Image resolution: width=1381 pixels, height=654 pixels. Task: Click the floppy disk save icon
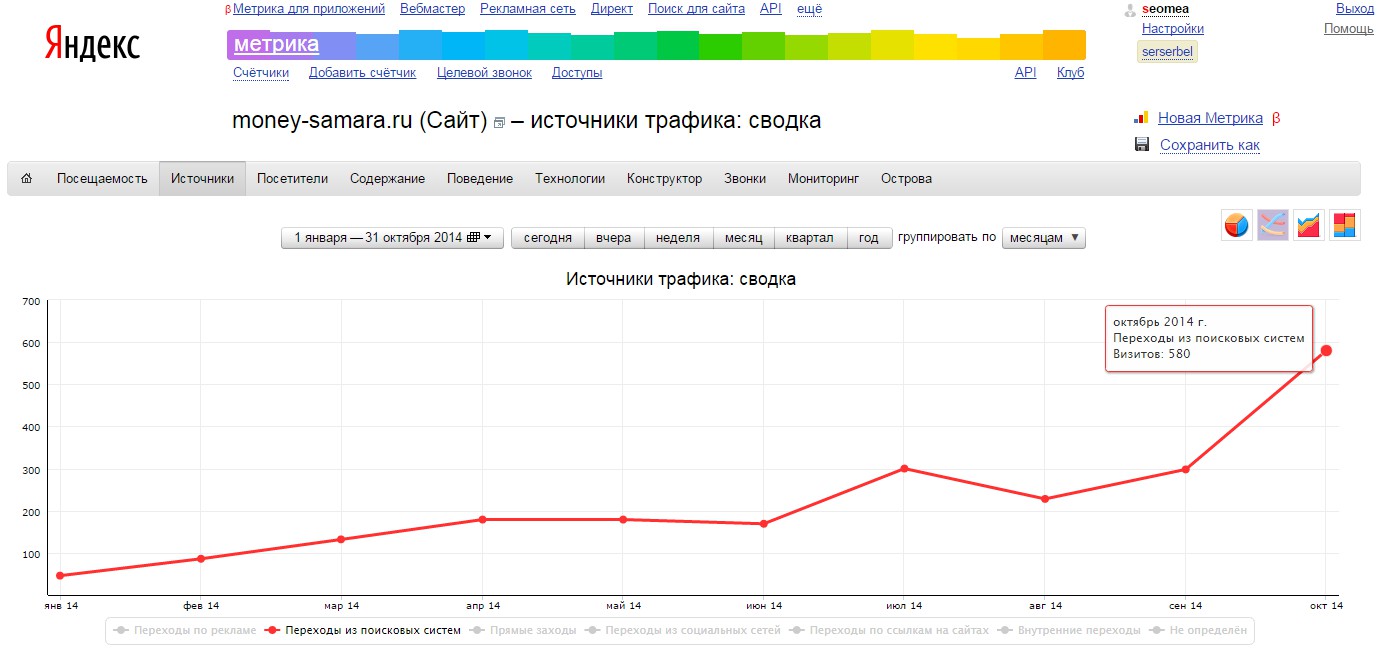tap(1142, 144)
